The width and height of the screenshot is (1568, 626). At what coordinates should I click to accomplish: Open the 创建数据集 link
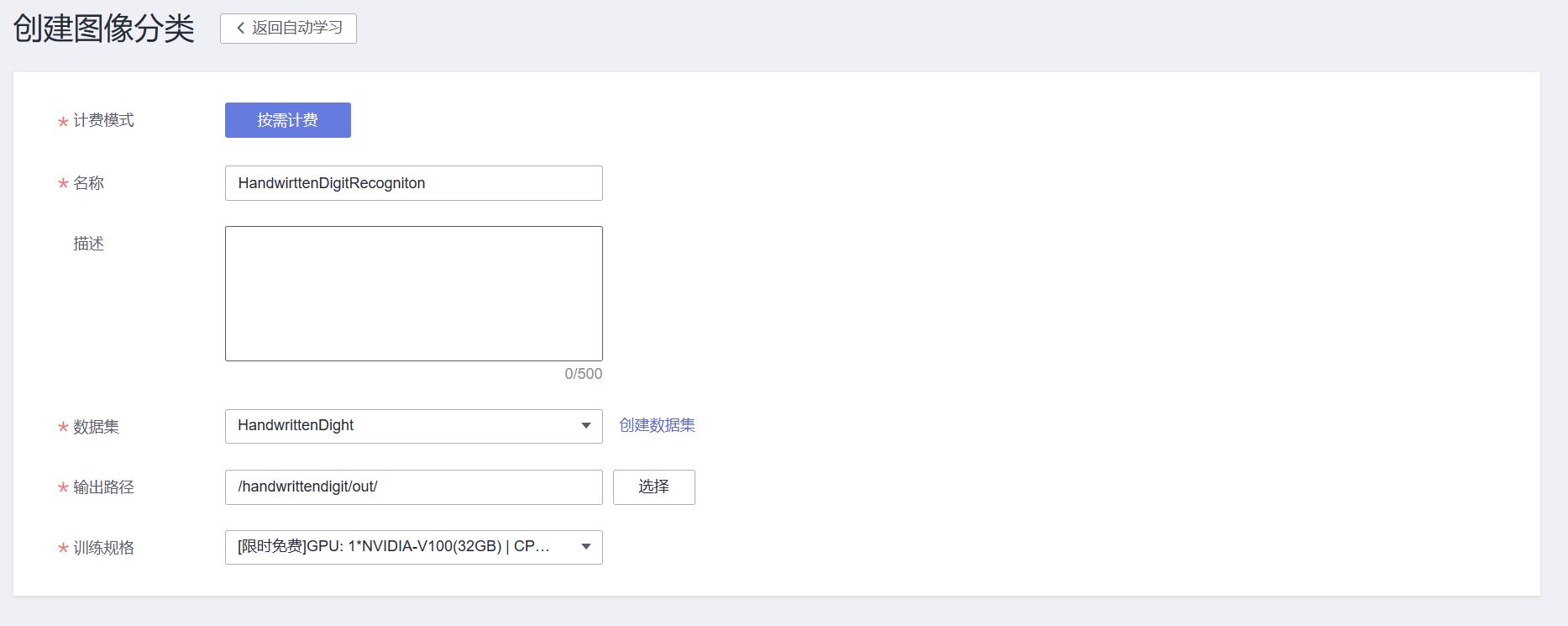click(x=656, y=425)
